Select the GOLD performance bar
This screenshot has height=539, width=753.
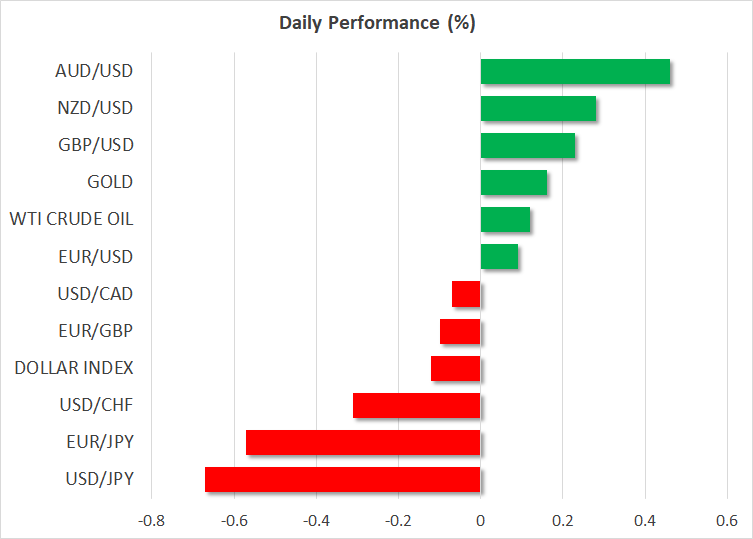[514, 183]
